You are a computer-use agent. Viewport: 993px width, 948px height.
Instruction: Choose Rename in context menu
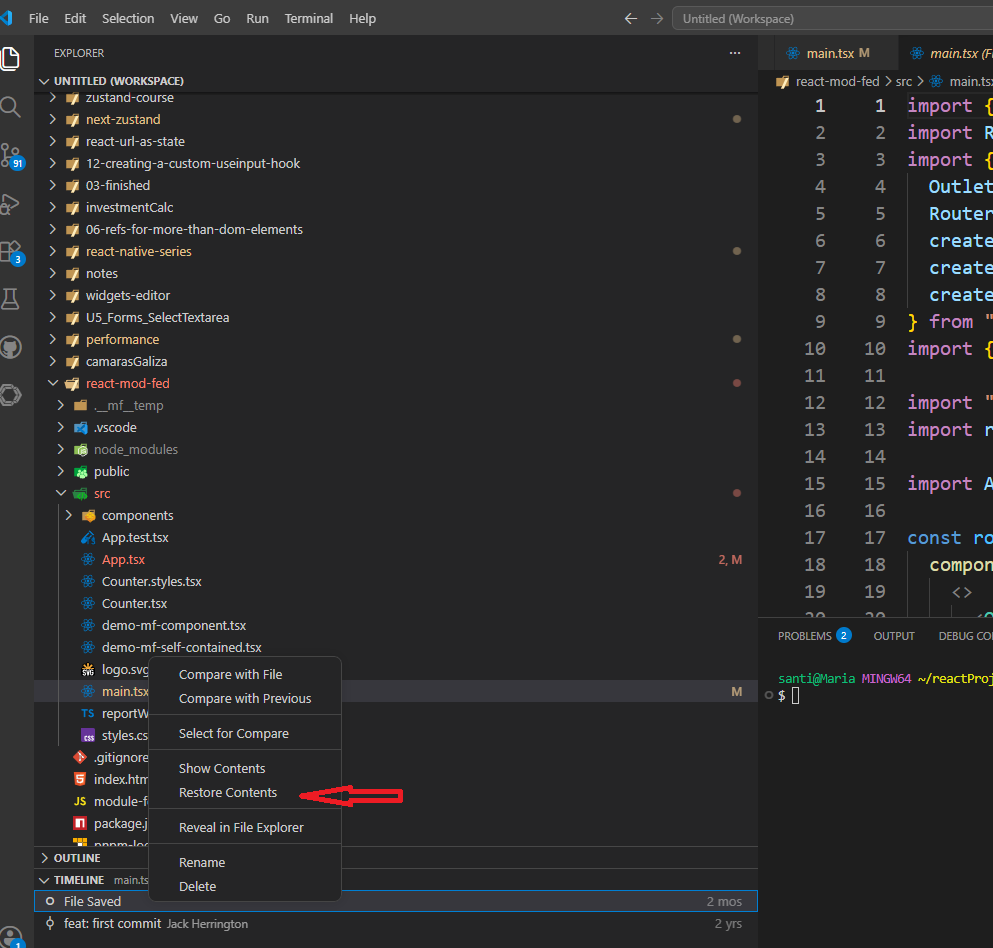(244, 863)
